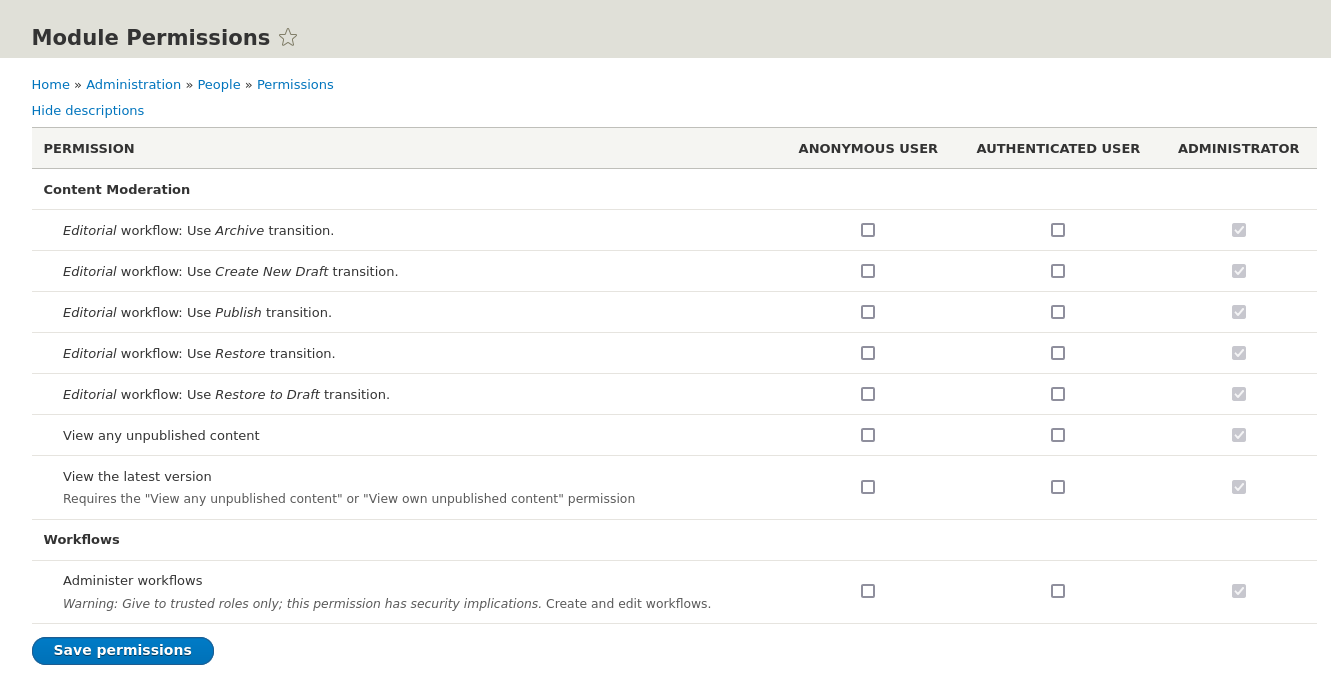
Task: Navigate to Home via breadcrumb
Action: coord(50,84)
